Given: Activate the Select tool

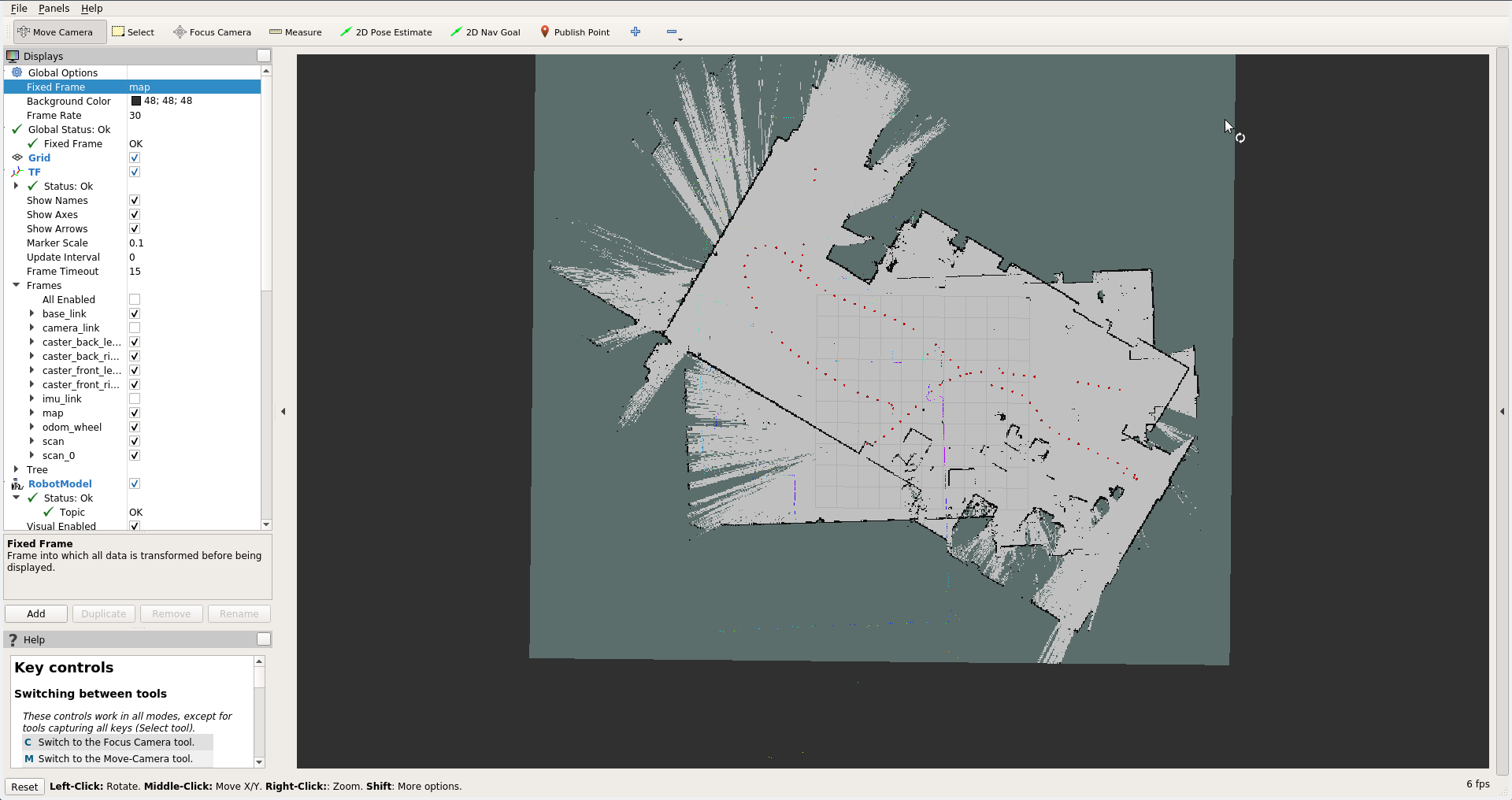Looking at the screenshot, I should click(133, 31).
